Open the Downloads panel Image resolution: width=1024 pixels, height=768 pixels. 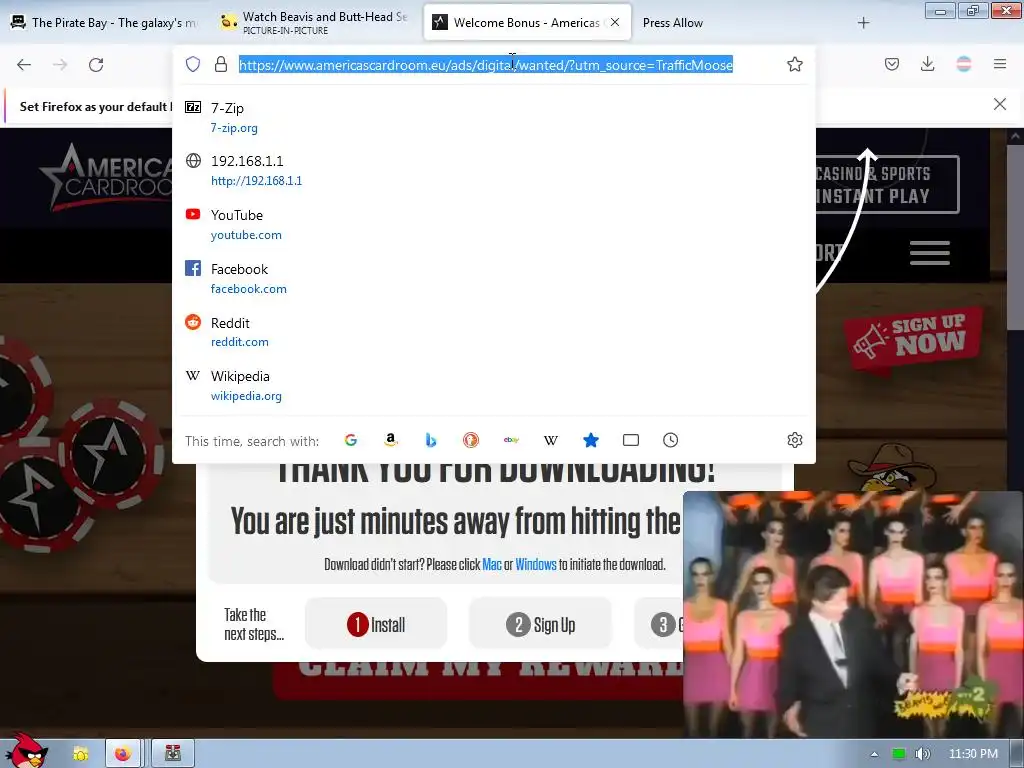click(x=927, y=64)
